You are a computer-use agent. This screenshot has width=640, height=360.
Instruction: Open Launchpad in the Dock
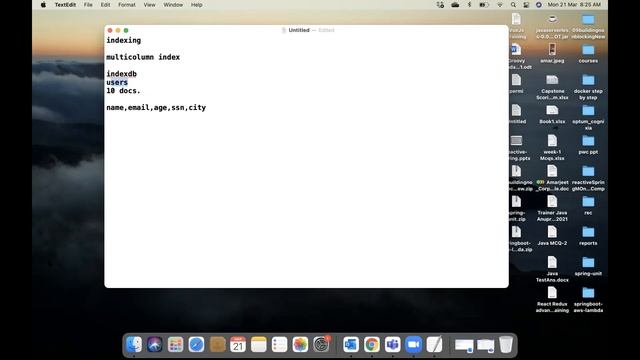[x=176, y=344]
